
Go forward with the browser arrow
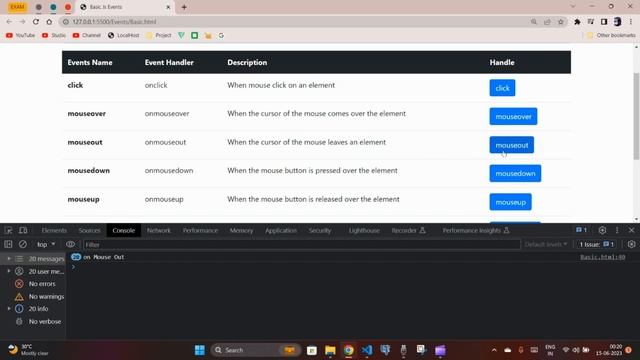click(x=22, y=22)
